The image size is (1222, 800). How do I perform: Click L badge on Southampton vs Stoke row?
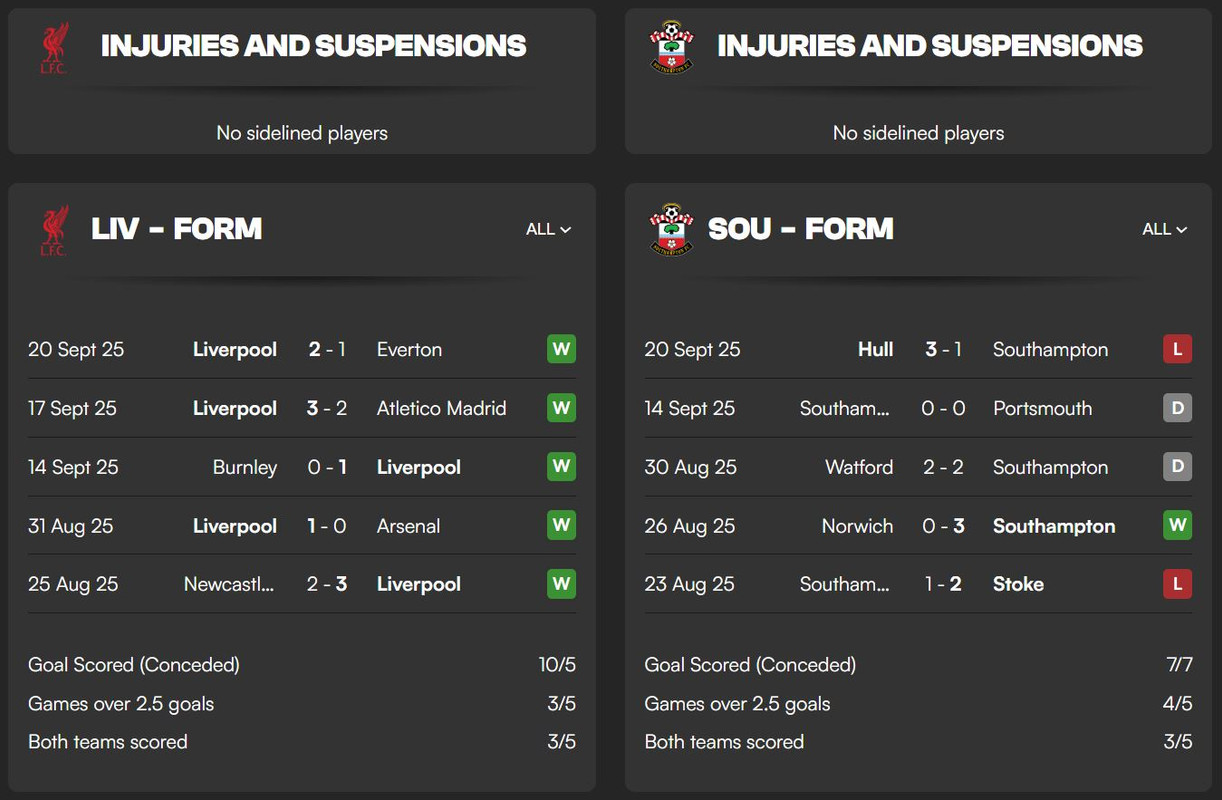[x=1177, y=584]
